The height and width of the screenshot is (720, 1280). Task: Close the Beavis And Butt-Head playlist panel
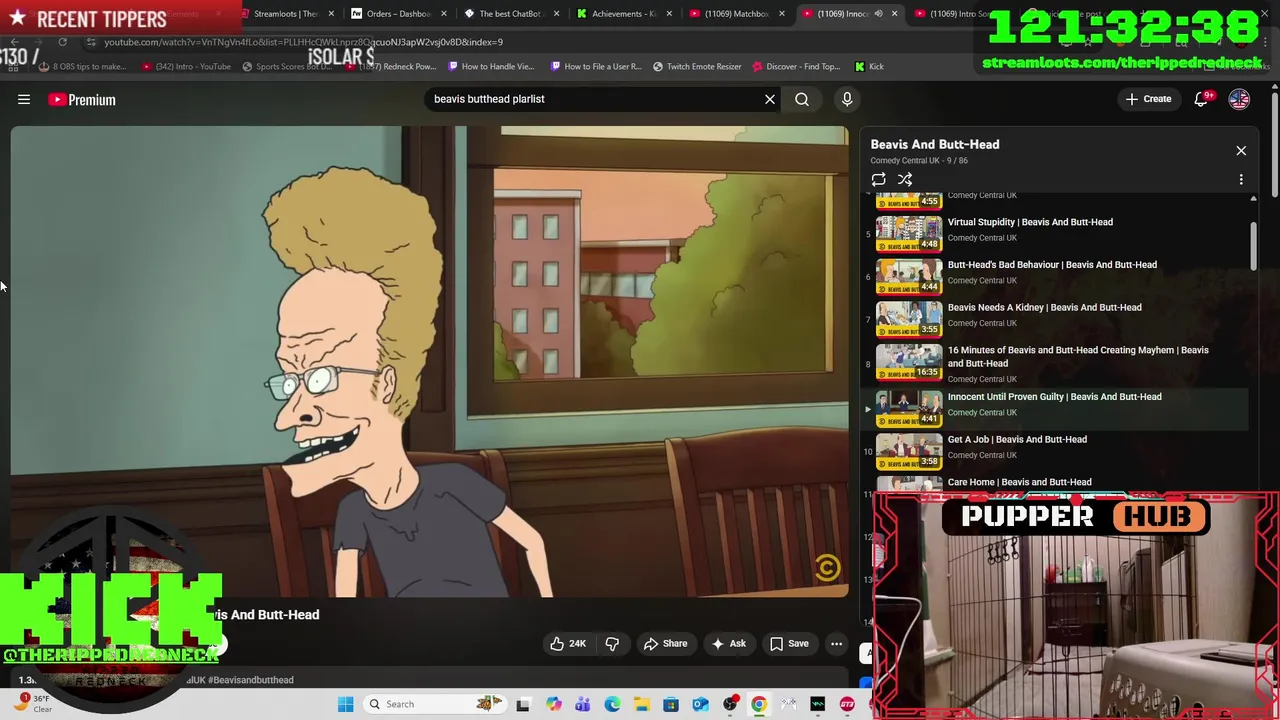pos(1241,151)
